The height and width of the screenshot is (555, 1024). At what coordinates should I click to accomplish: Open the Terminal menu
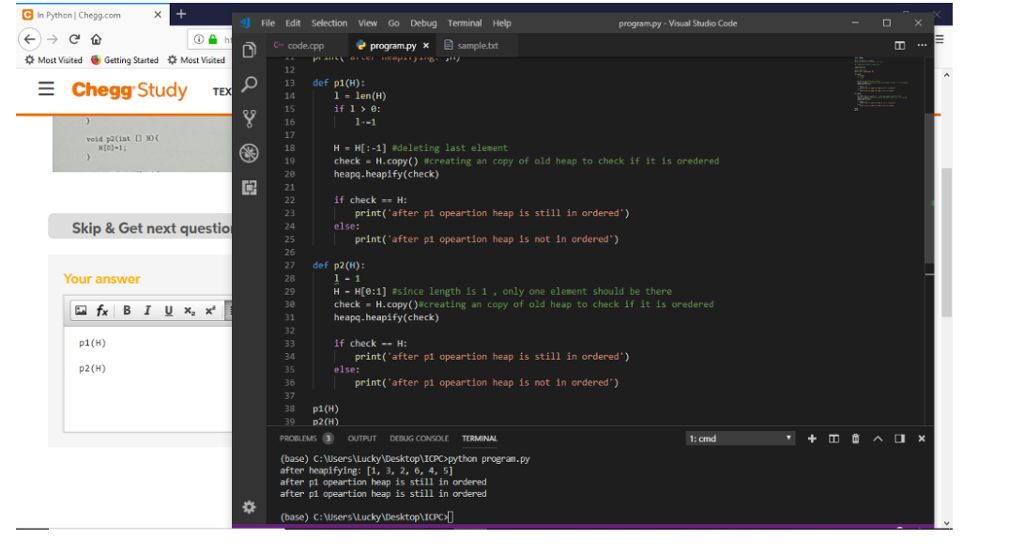[x=464, y=23]
